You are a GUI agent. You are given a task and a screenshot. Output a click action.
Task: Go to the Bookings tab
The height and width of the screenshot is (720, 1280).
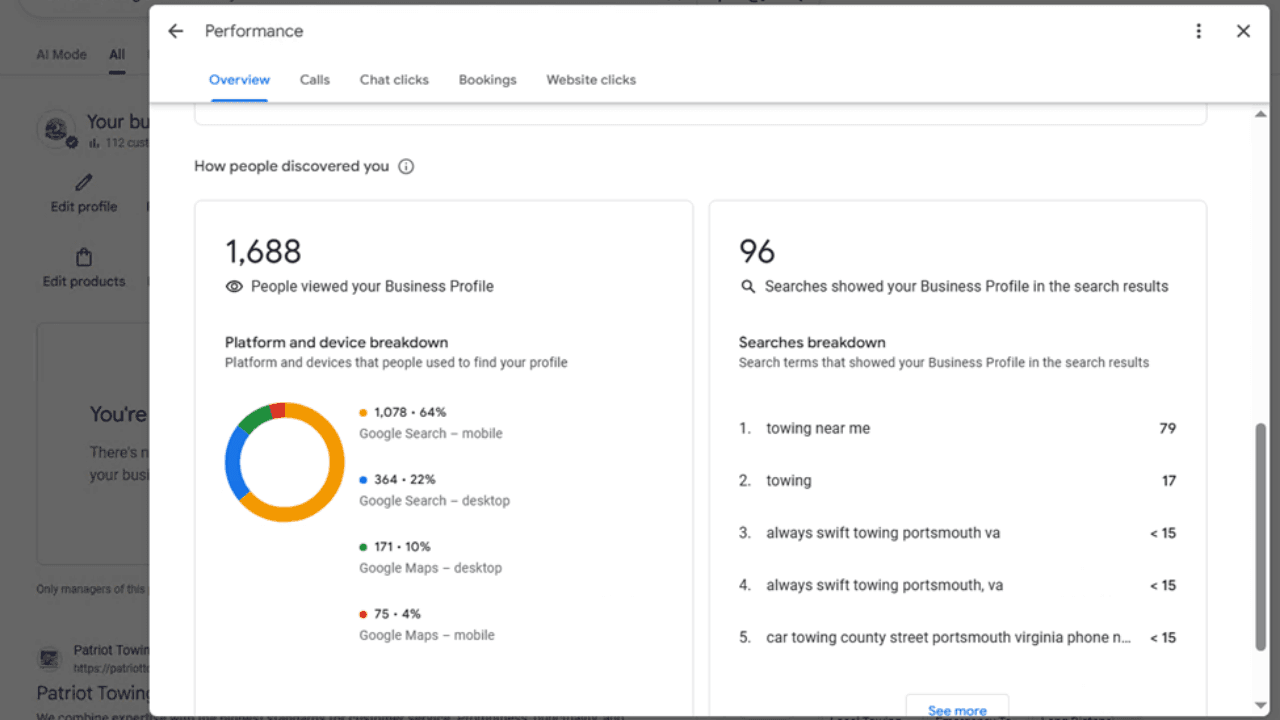pyautogui.click(x=487, y=80)
